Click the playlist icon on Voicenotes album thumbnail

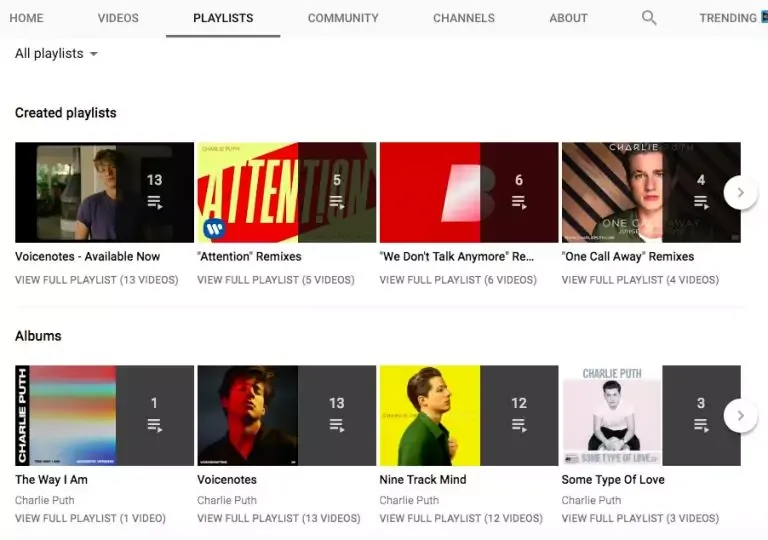tap(336, 425)
